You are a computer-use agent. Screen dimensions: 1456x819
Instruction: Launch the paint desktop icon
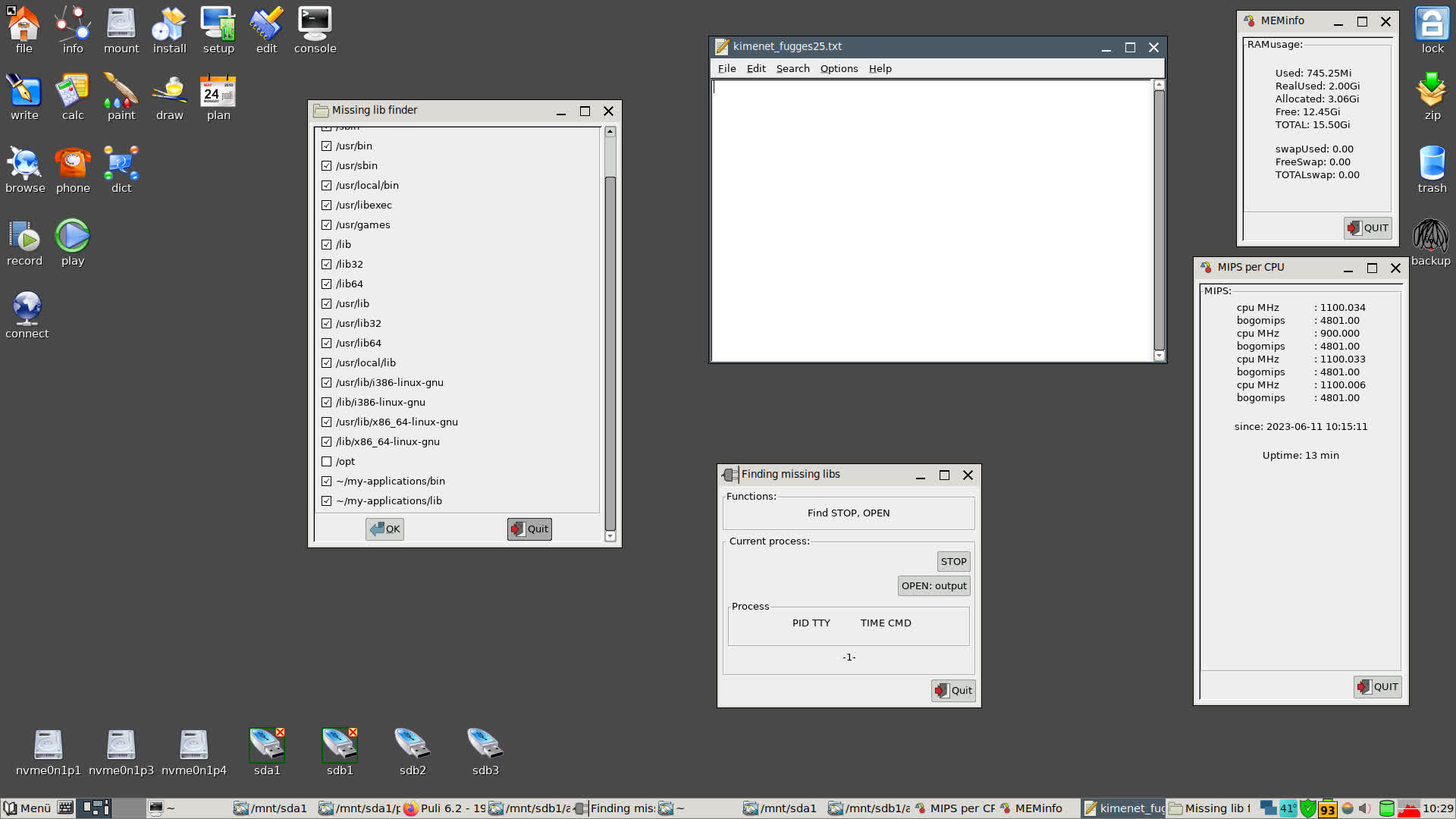click(121, 97)
